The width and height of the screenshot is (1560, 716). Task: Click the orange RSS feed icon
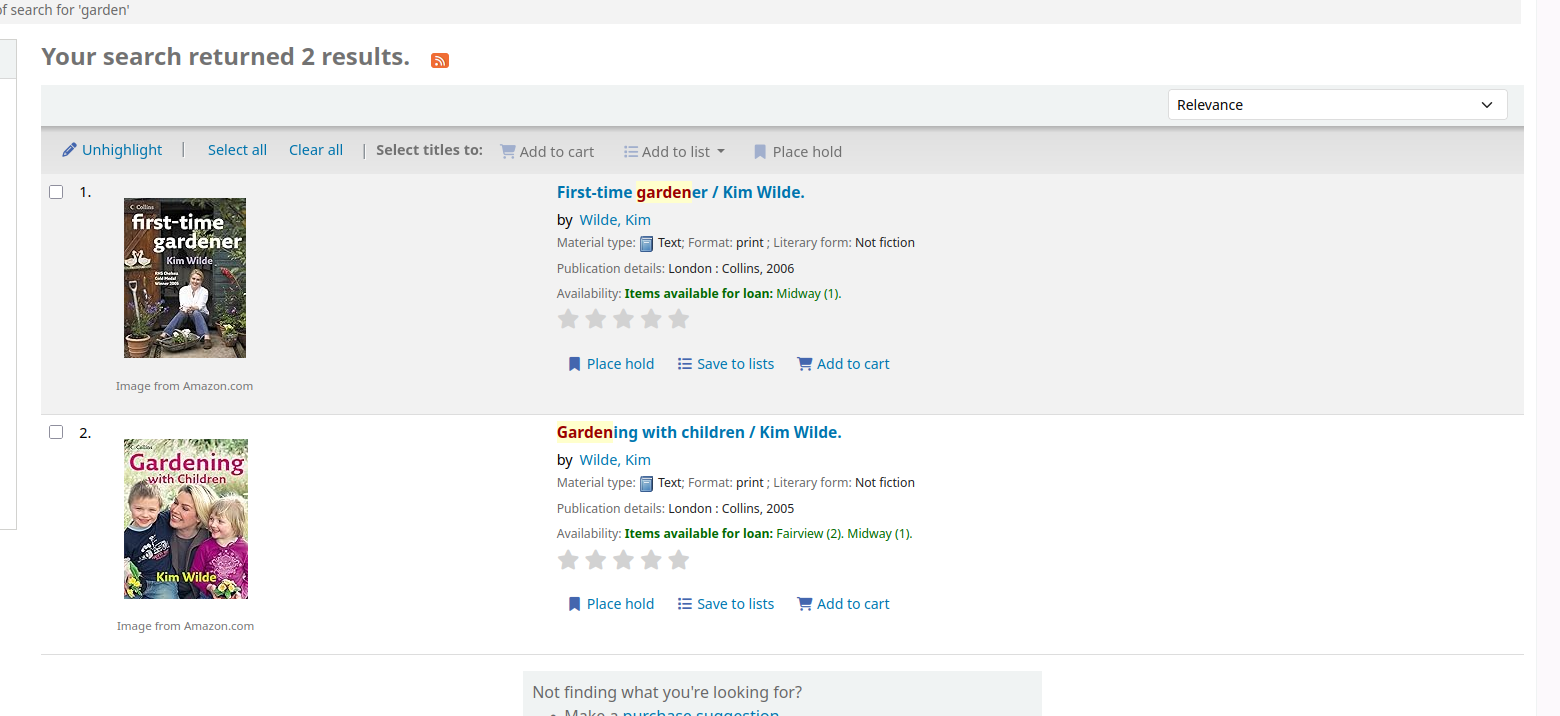point(440,60)
